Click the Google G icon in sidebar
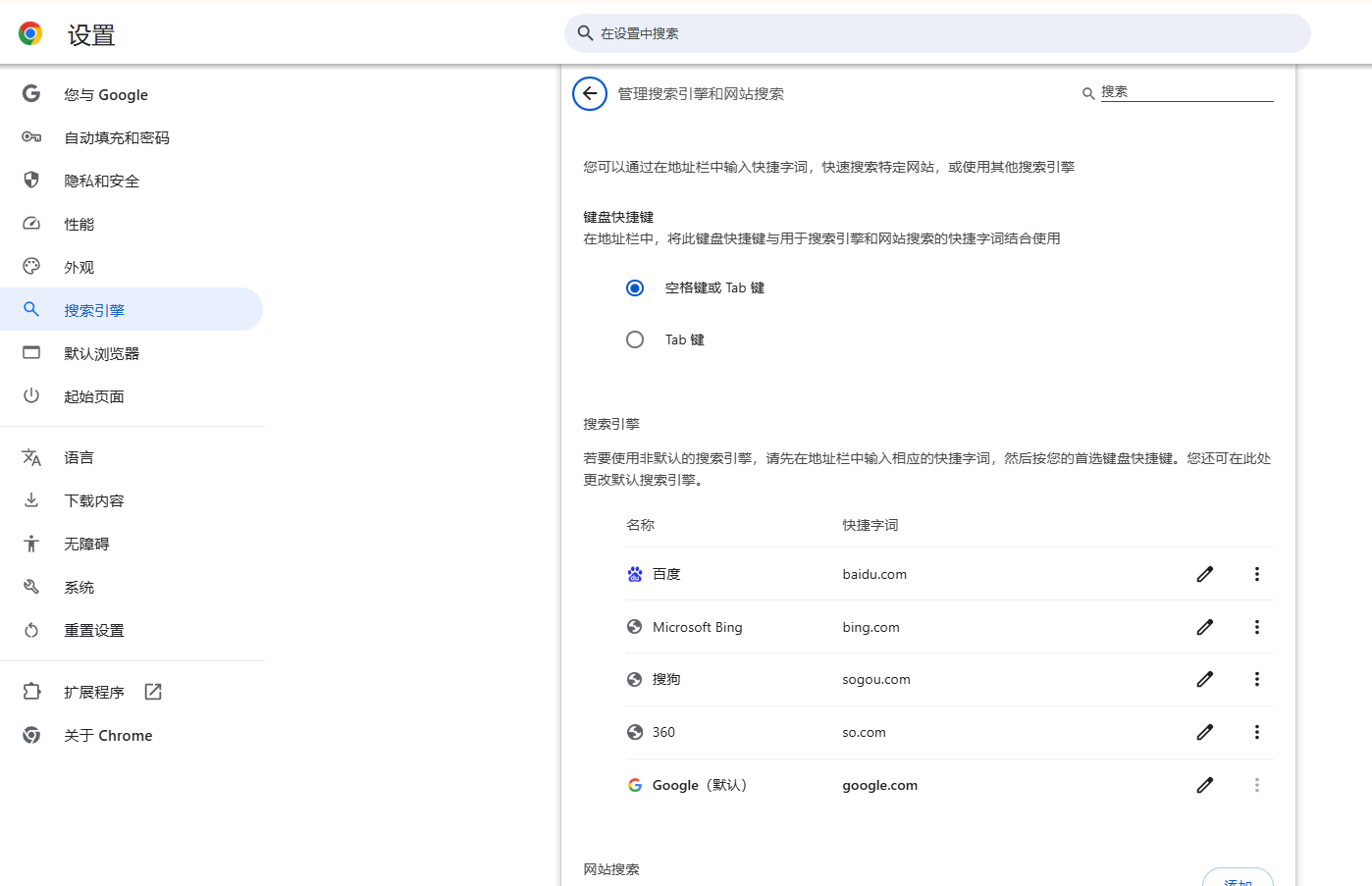 [31, 93]
